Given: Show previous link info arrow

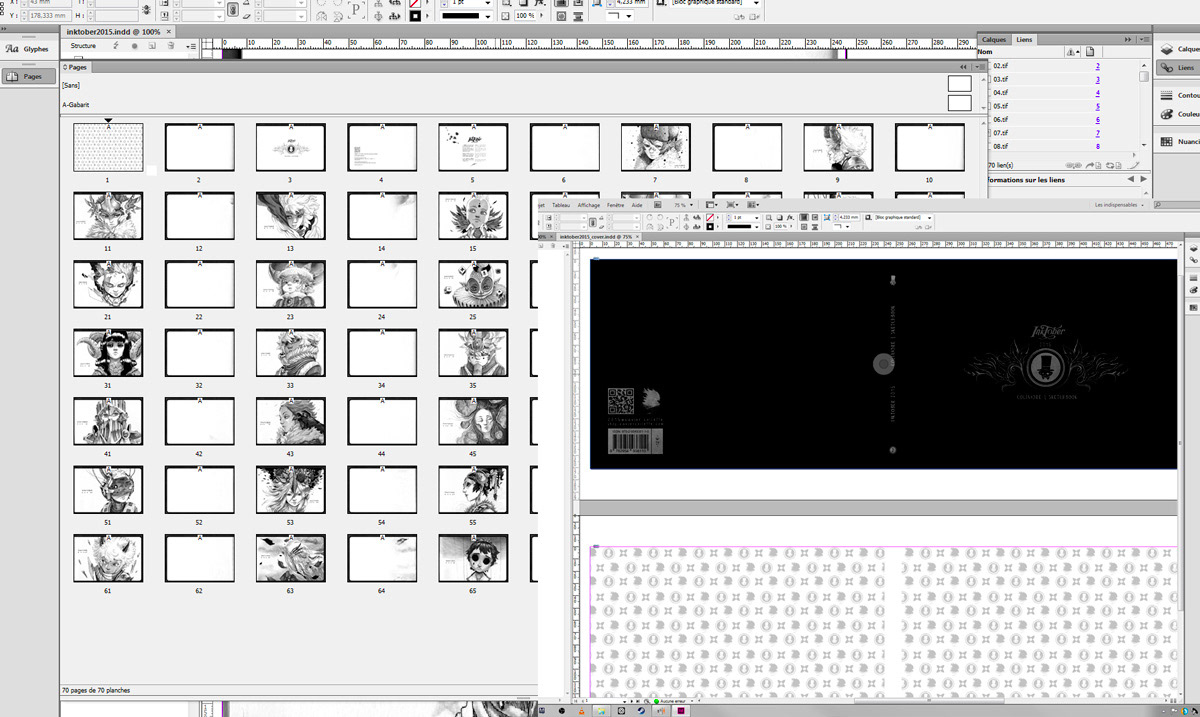Looking at the screenshot, I should (x=1130, y=180).
